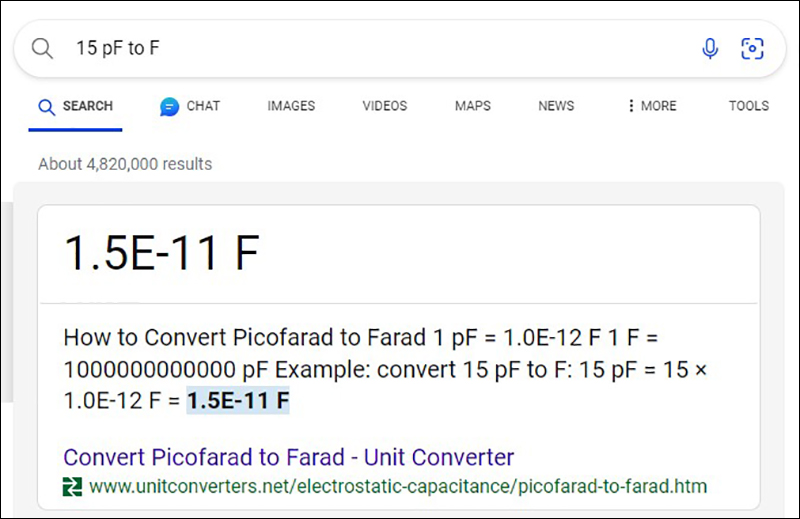The image size is (800, 519).
Task: Select the MAPS tab
Action: coord(472,106)
